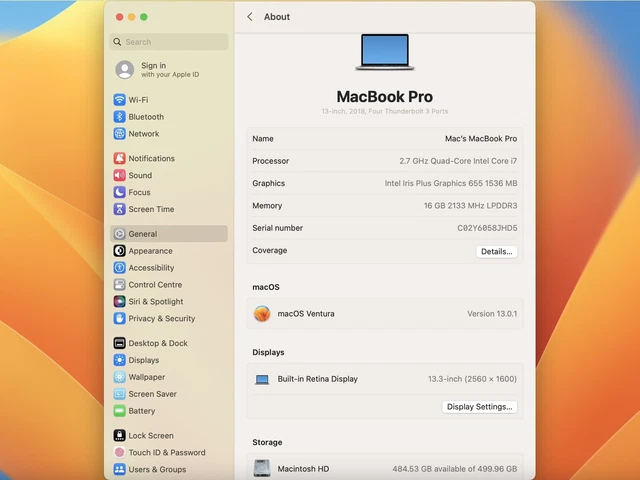Click the Macintosh HD drive icon

tap(262, 469)
